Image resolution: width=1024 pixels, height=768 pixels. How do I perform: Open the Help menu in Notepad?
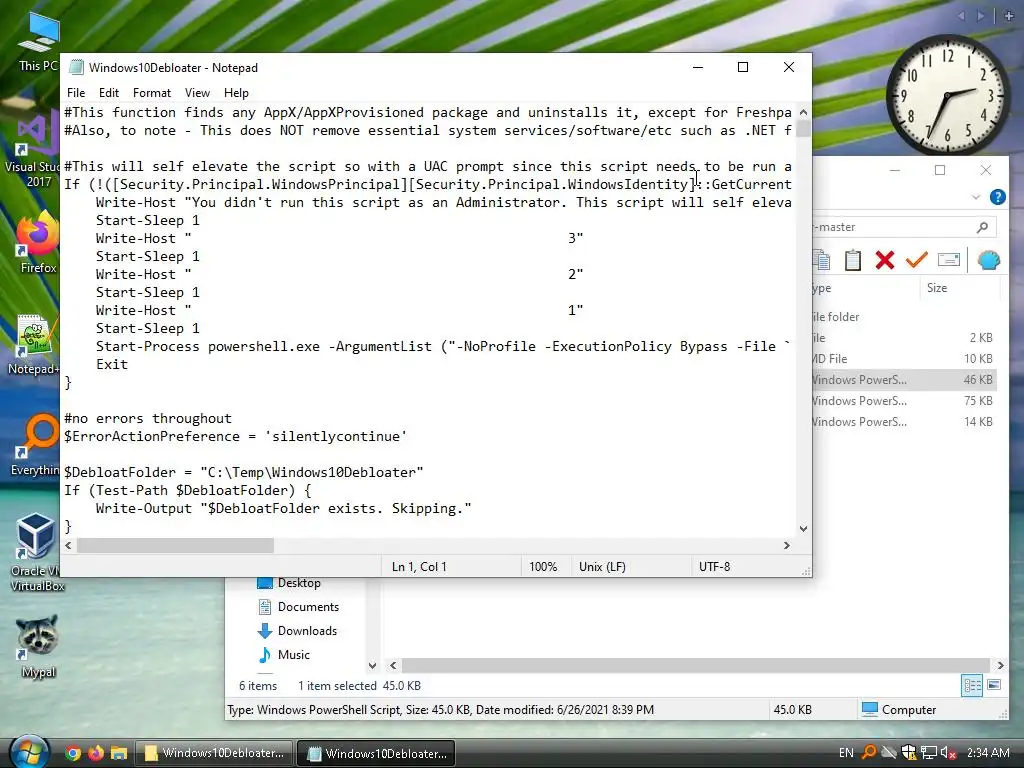[236, 93]
